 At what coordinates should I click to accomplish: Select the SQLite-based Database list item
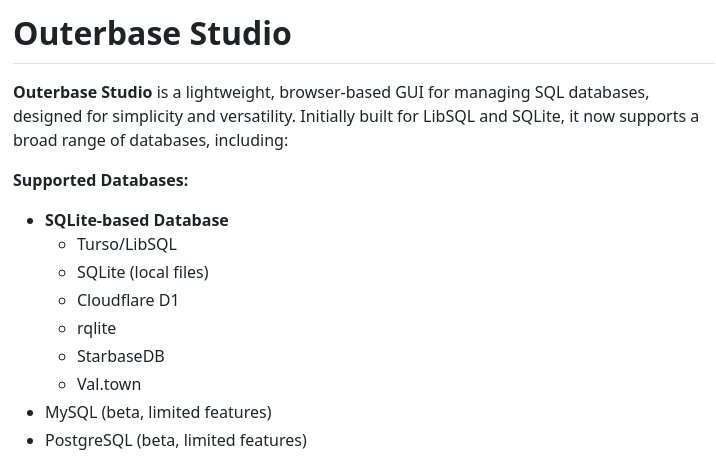click(137, 220)
